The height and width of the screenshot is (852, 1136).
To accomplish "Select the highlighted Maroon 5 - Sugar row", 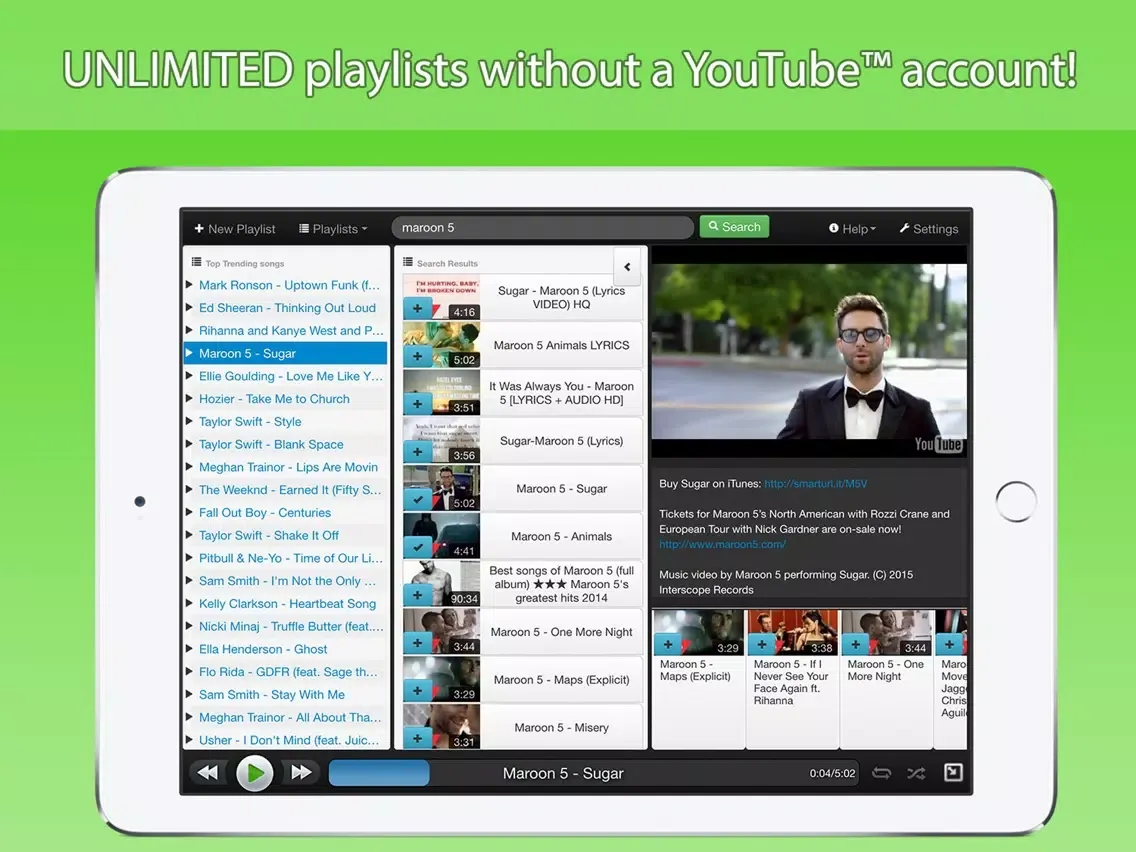I will [285, 354].
